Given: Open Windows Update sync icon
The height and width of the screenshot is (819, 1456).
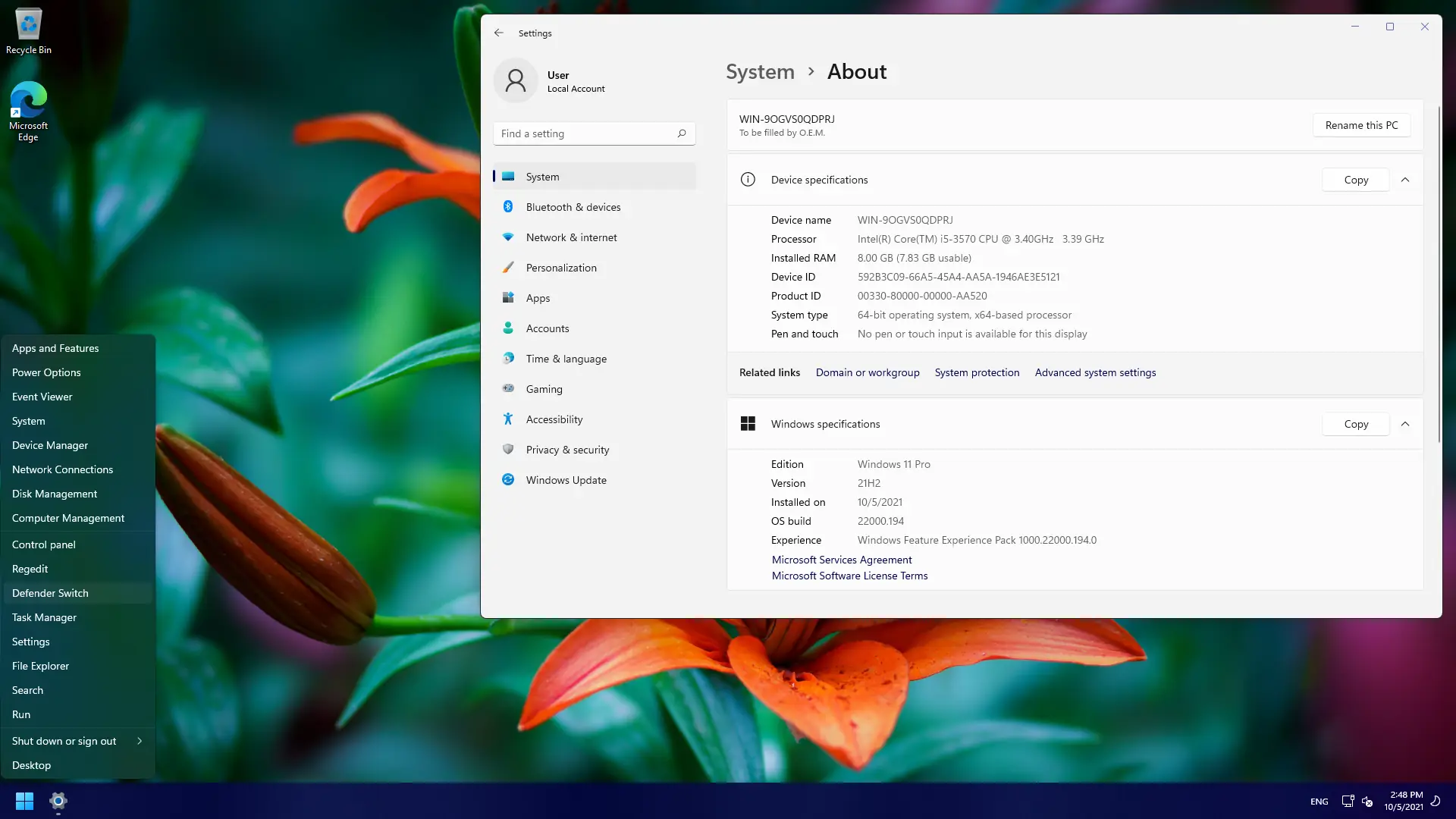Looking at the screenshot, I should [508, 479].
